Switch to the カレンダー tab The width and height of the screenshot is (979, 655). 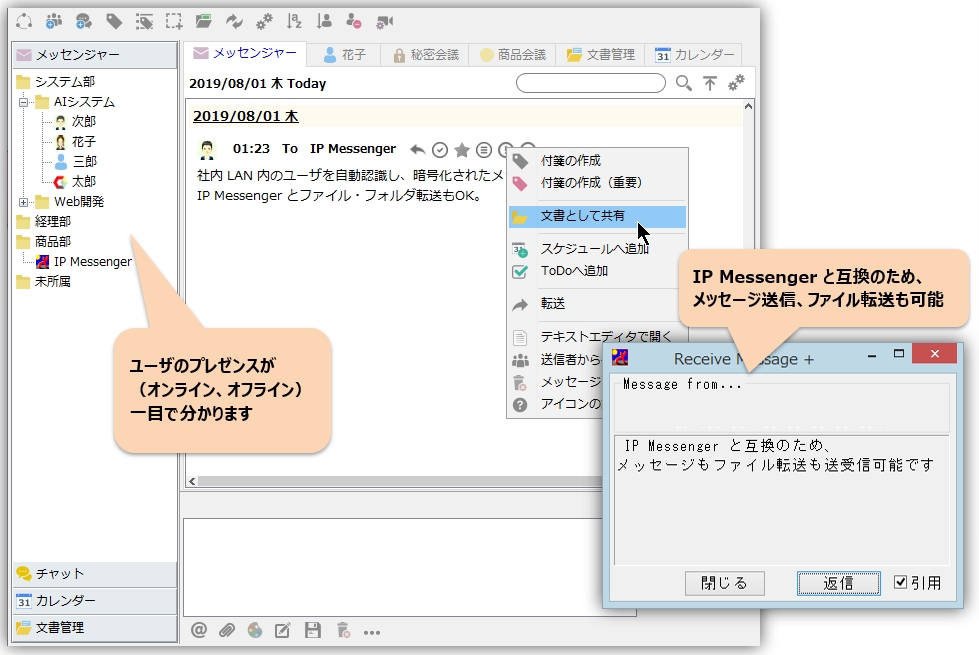click(x=694, y=55)
